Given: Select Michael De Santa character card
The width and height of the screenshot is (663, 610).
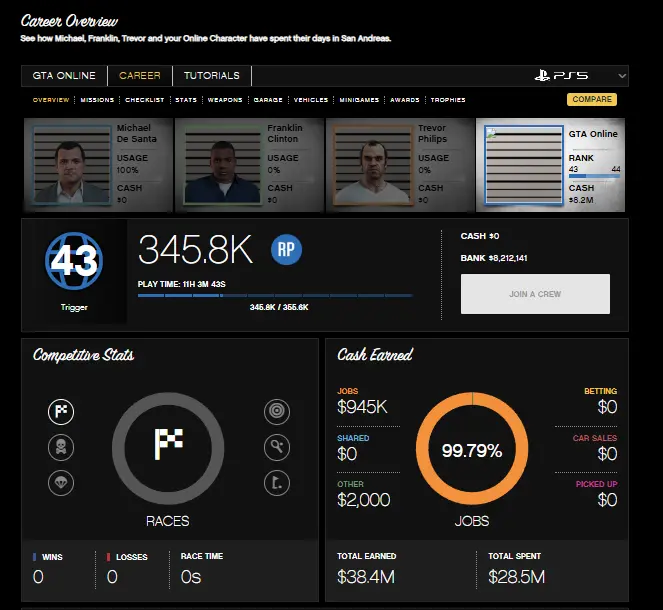Looking at the screenshot, I should (x=97, y=161).
